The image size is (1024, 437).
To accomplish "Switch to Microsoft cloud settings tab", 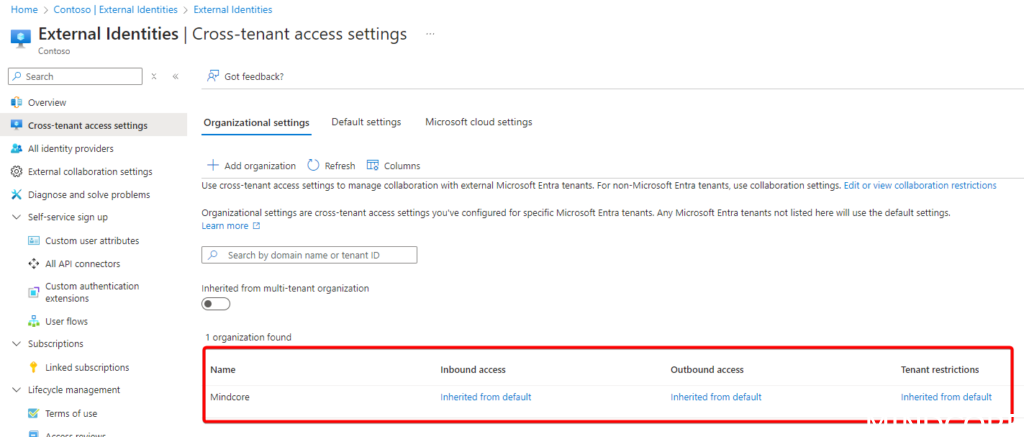I will (x=478, y=122).
